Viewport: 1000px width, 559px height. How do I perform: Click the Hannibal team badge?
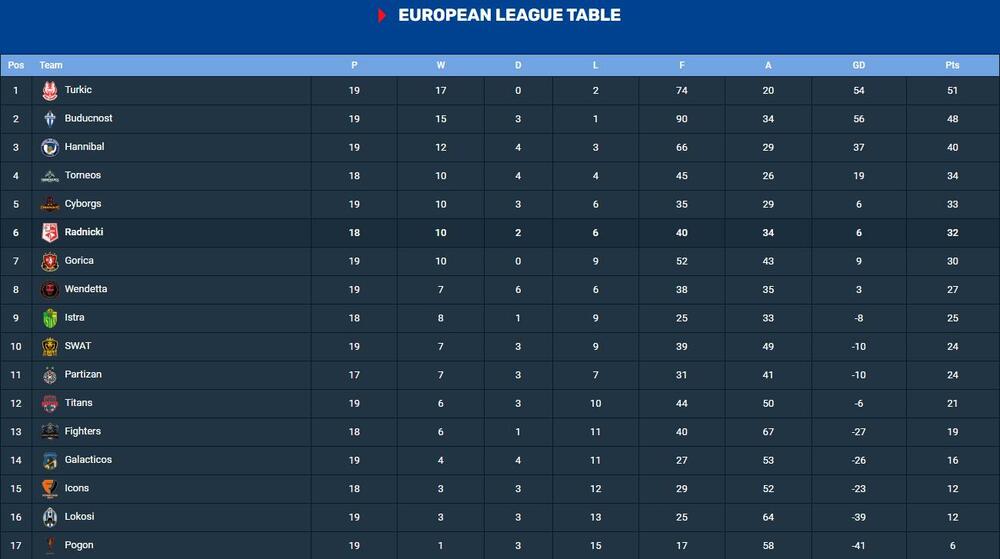50,148
